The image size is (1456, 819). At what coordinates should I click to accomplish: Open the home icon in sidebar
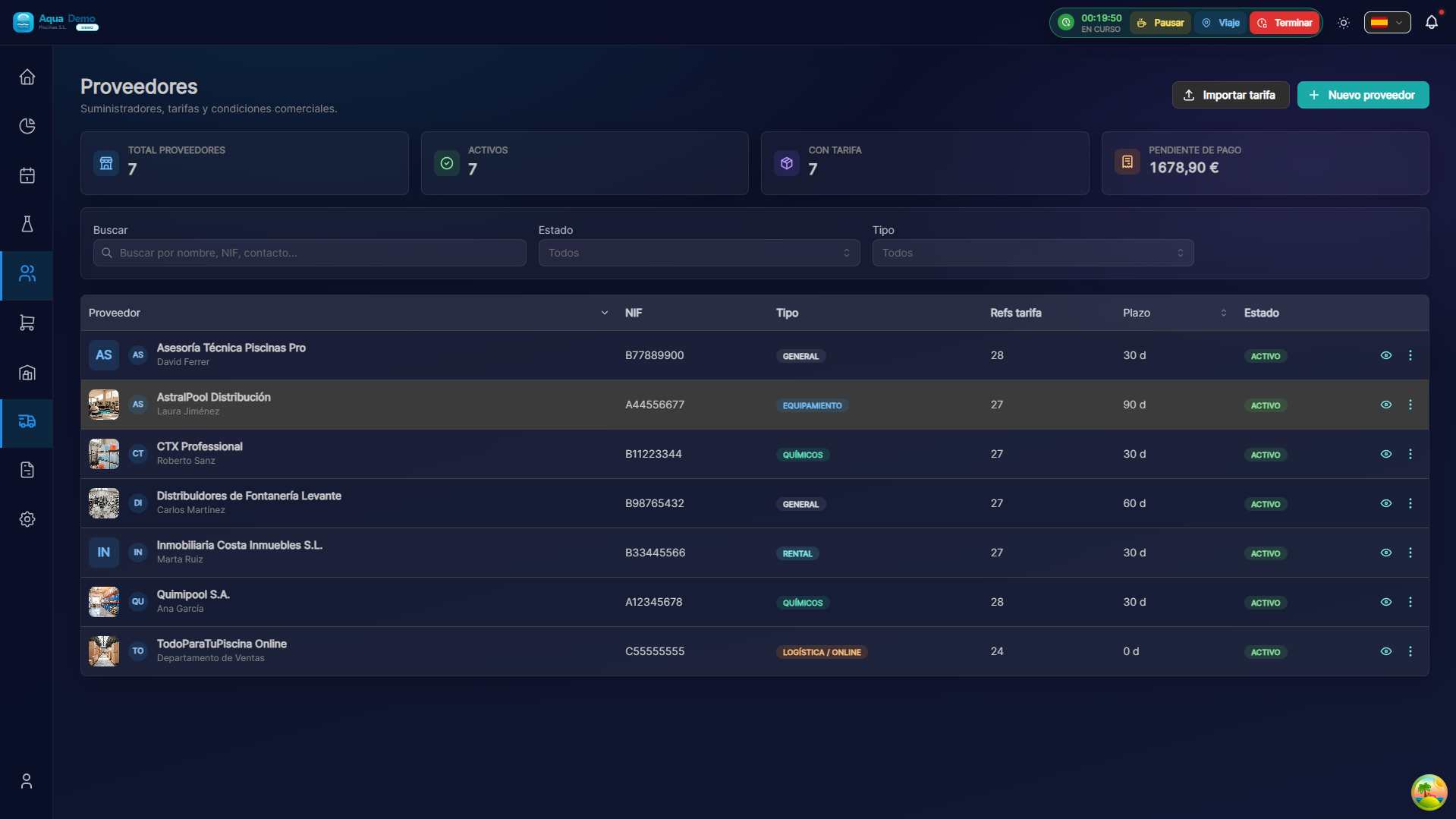click(27, 77)
